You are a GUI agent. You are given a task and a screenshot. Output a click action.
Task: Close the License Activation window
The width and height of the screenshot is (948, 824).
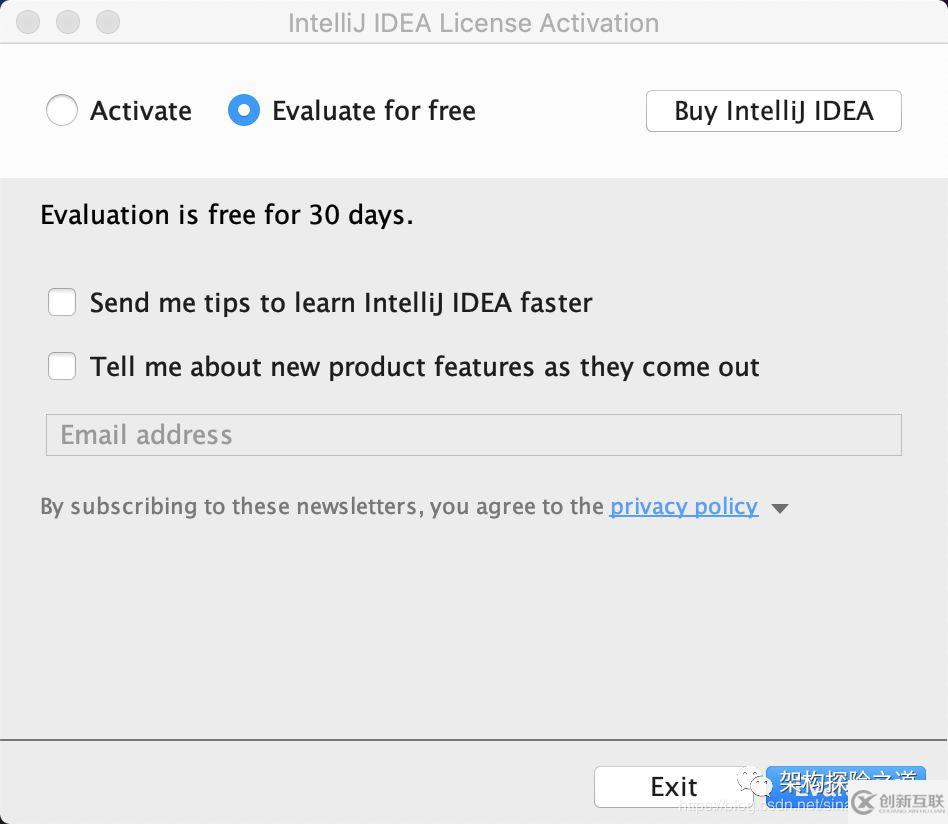(x=27, y=22)
